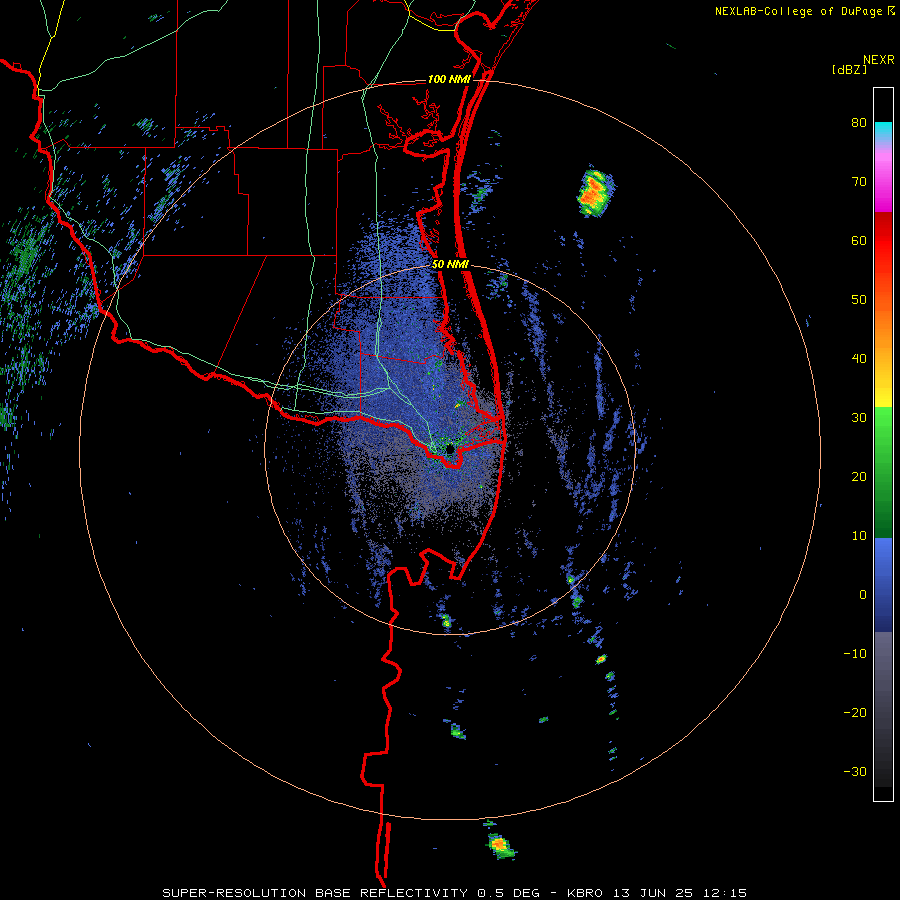Click the orange storm cell beyond south range ring
The height and width of the screenshot is (900, 900).
tap(500, 844)
